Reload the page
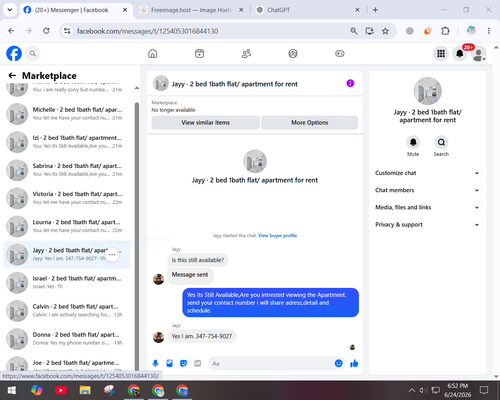 [46, 31]
